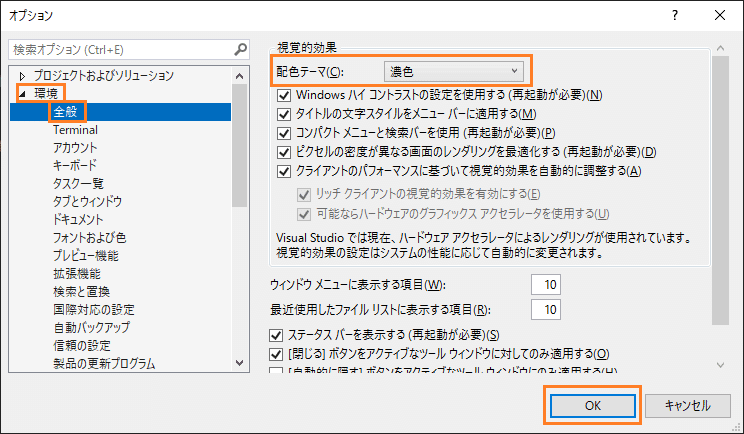
Task: Click tree scrollbar up arrow
Action: pos(240,76)
